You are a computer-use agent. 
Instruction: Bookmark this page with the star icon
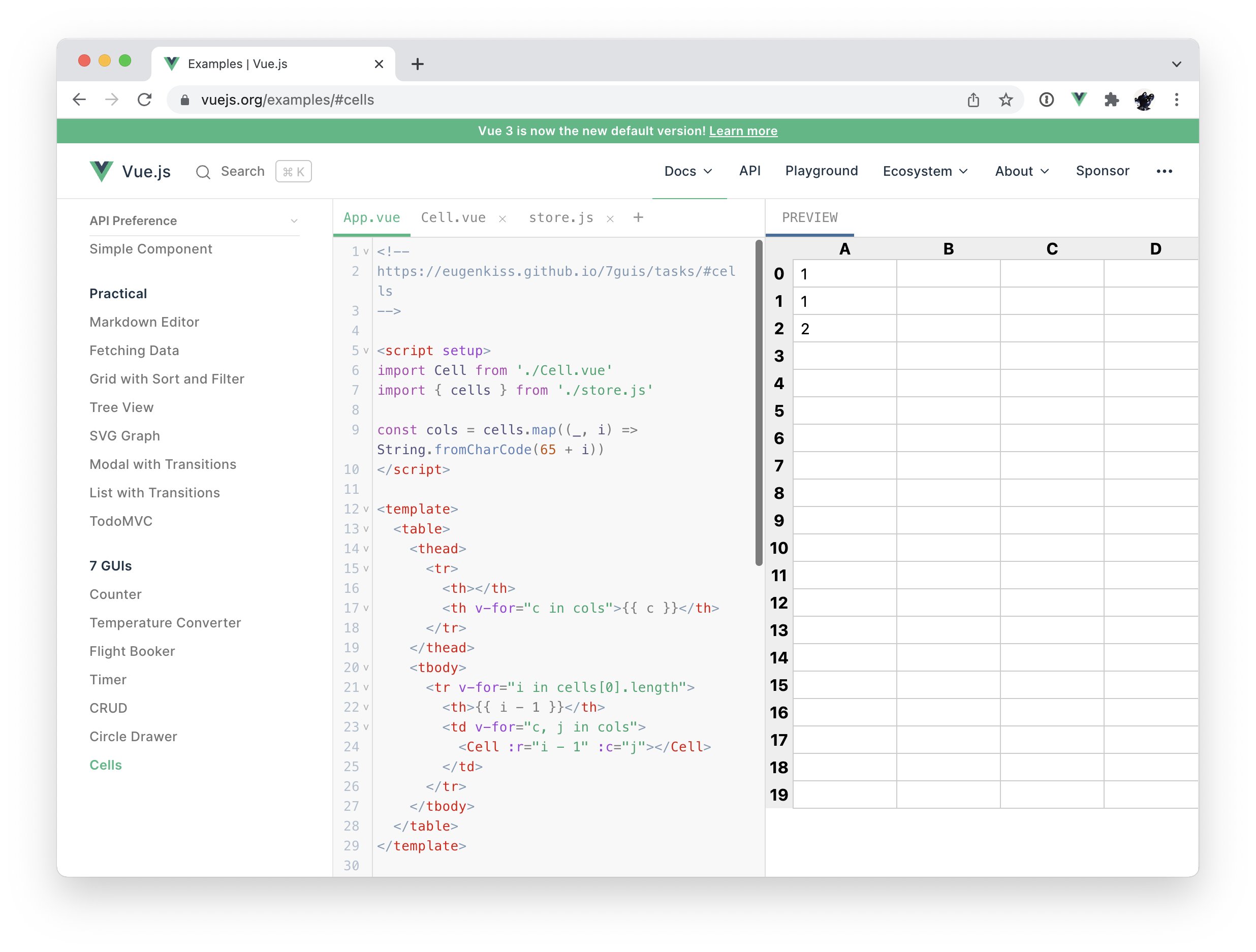tap(1006, 100)
